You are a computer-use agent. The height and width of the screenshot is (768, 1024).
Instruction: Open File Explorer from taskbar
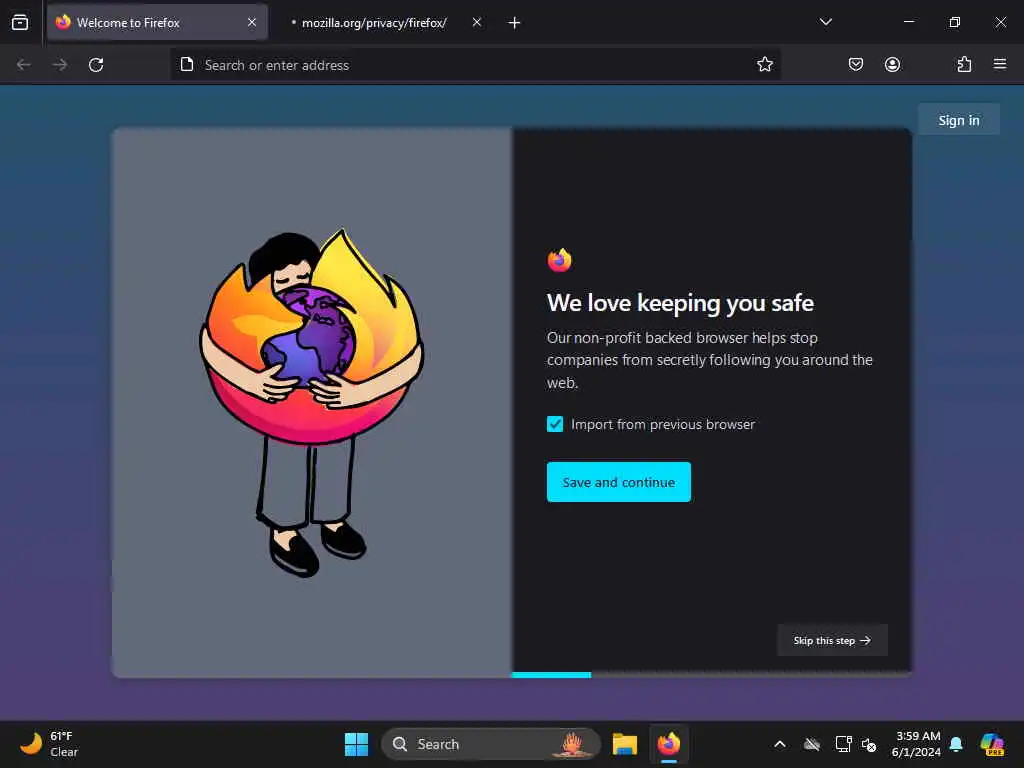tap(625, 744)
